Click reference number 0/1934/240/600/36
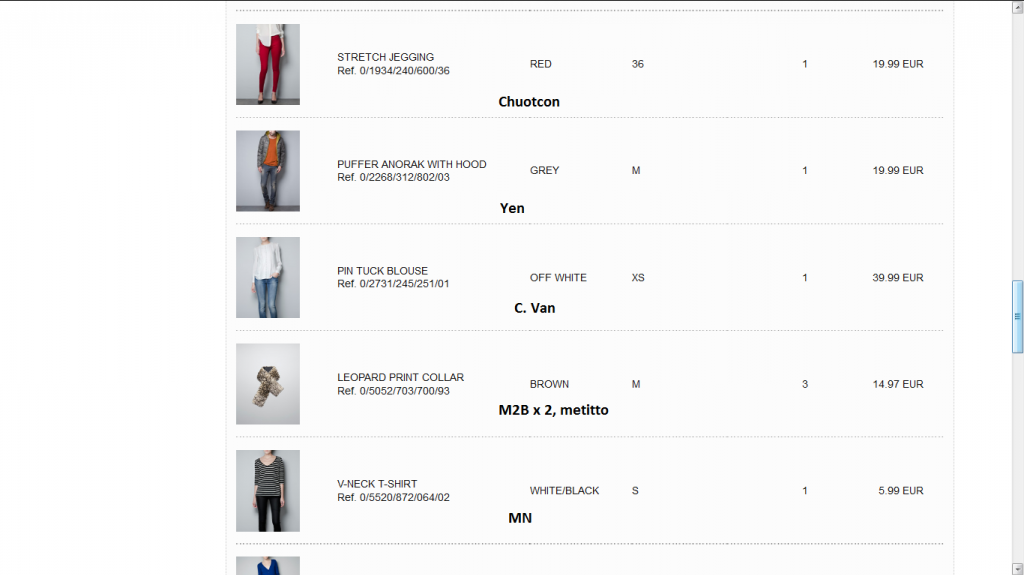Viewport: 1024px width, 575px height. [x=404, y=71]
